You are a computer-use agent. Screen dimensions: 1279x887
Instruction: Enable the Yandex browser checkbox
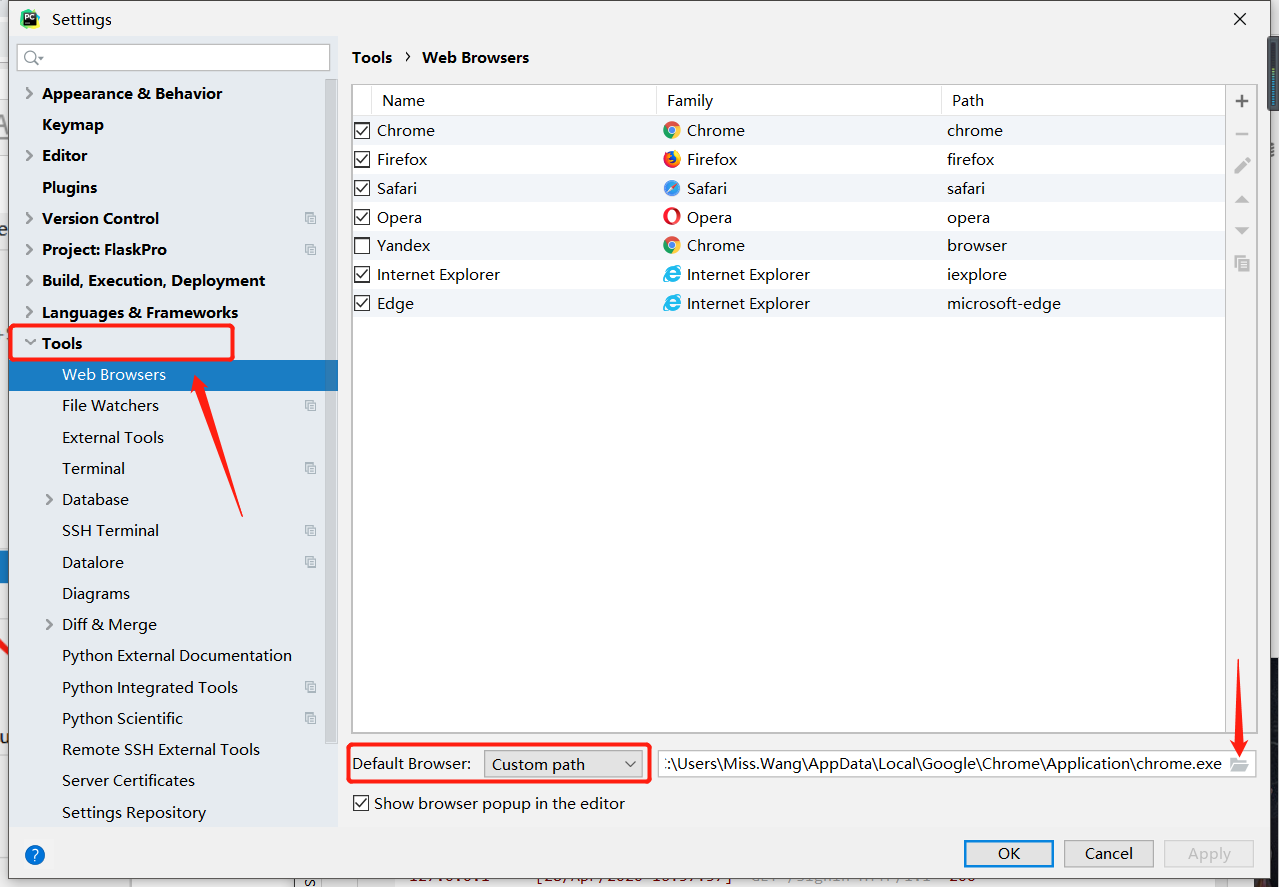(x=362, y=245)
